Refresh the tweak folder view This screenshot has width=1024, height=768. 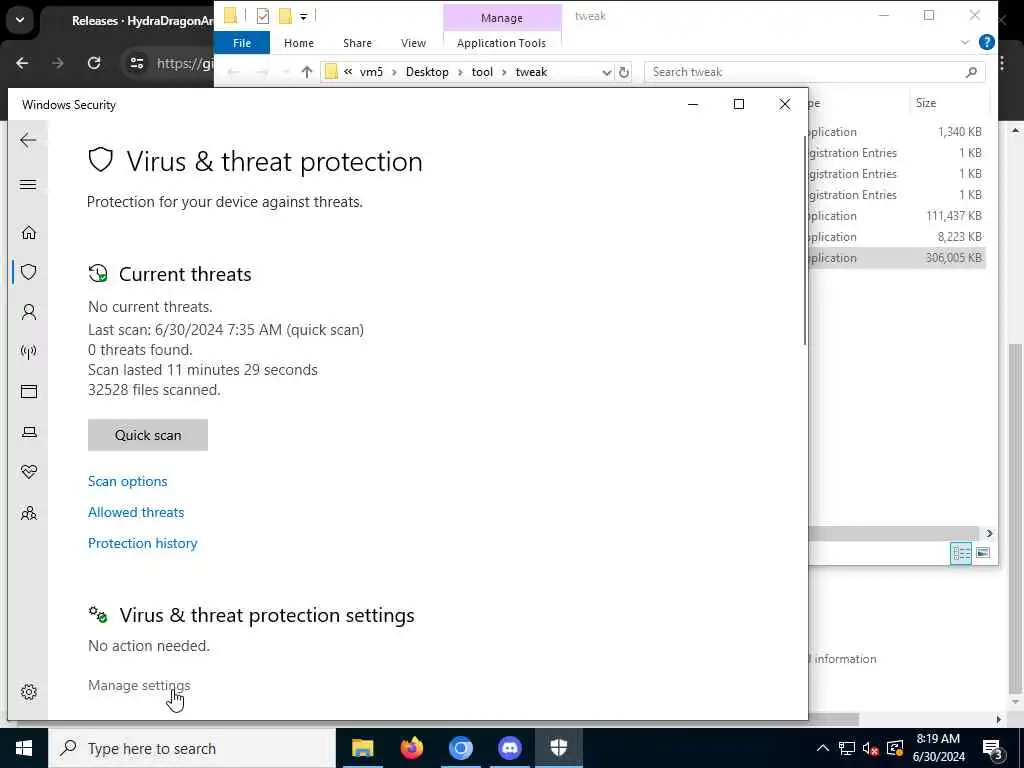(624, 72)
